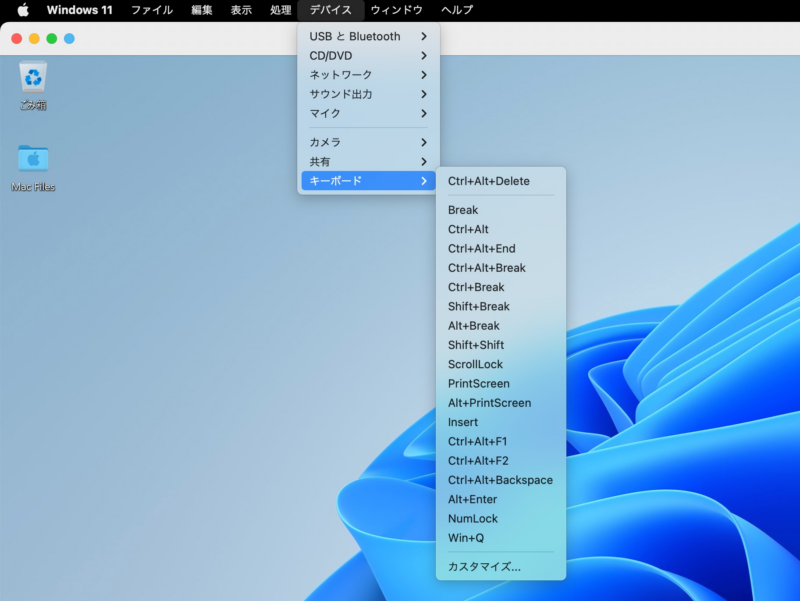Screen dimensions: 800x601
Task: Open the 表示 menu
Action: [241, 10]
